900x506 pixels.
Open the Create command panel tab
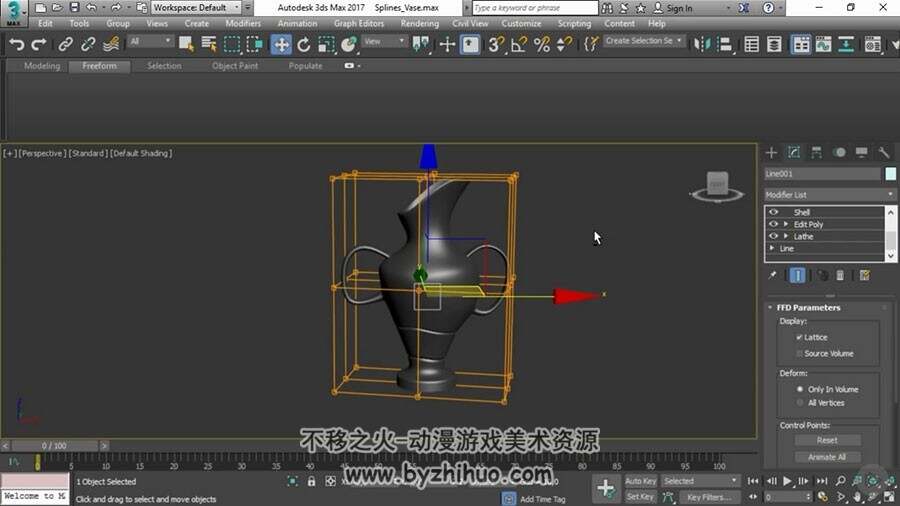771,153
